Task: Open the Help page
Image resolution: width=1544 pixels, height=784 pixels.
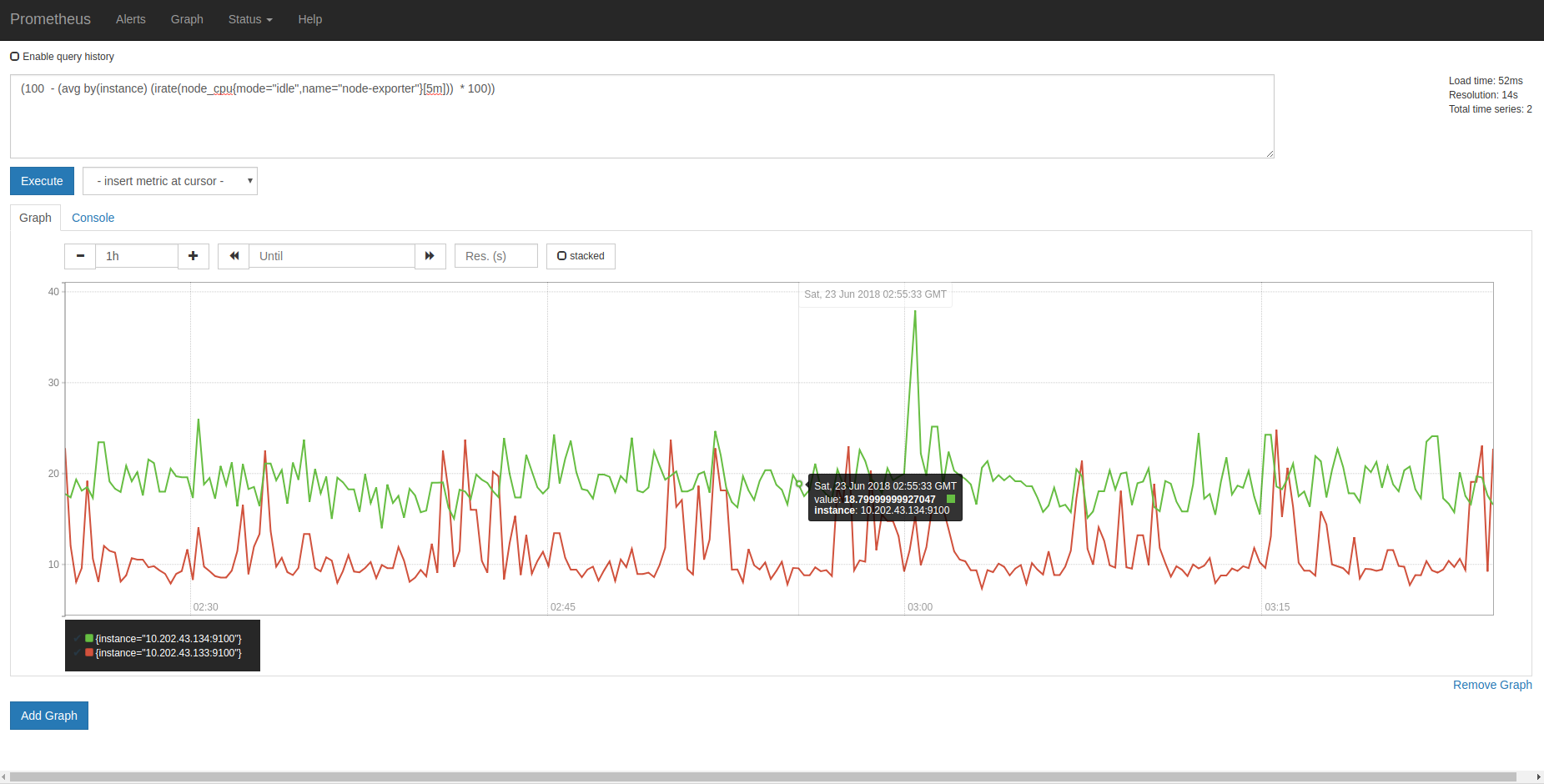Action: tap(309, 19)
